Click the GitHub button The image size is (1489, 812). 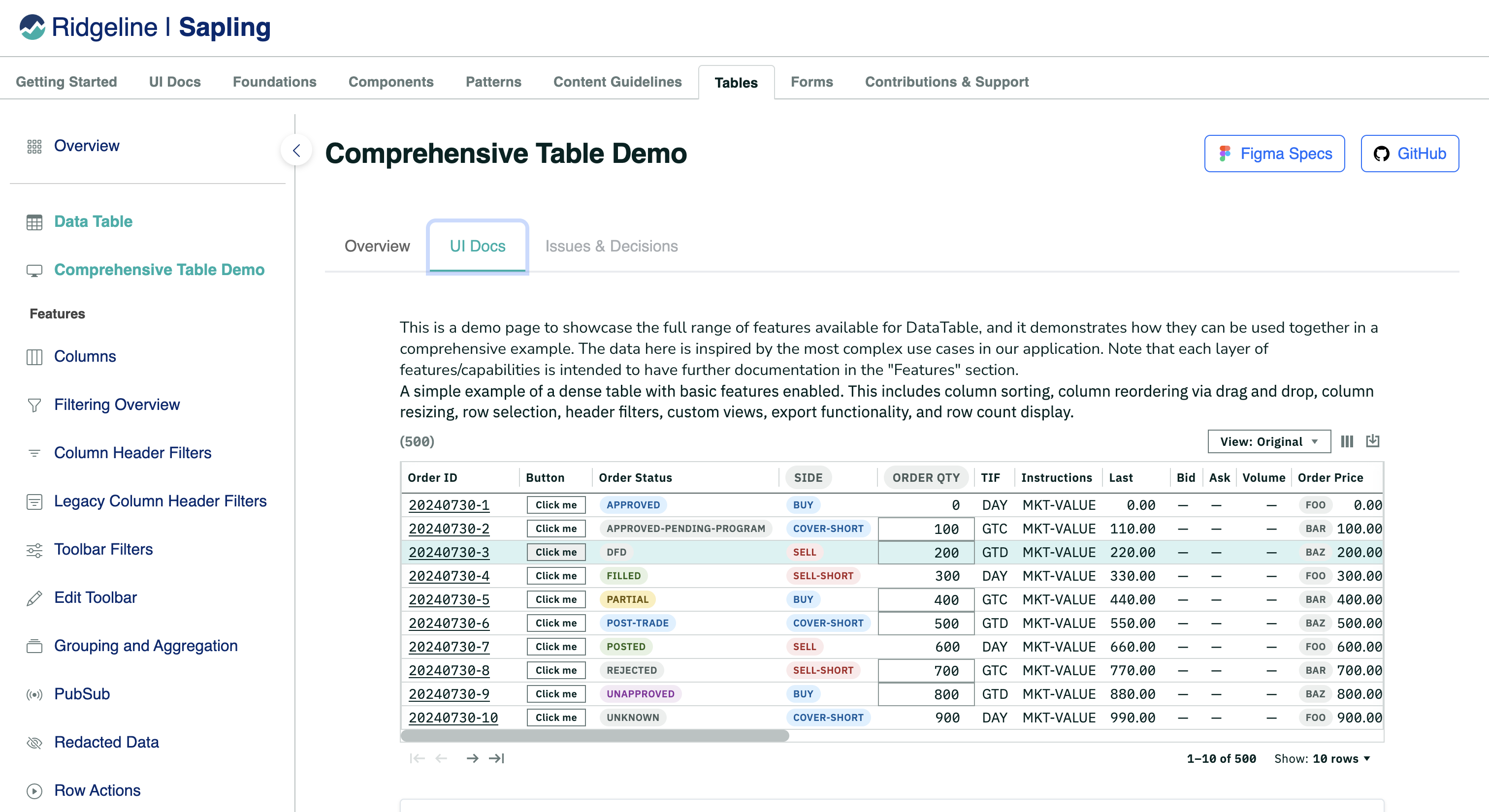click(1409, 154)
